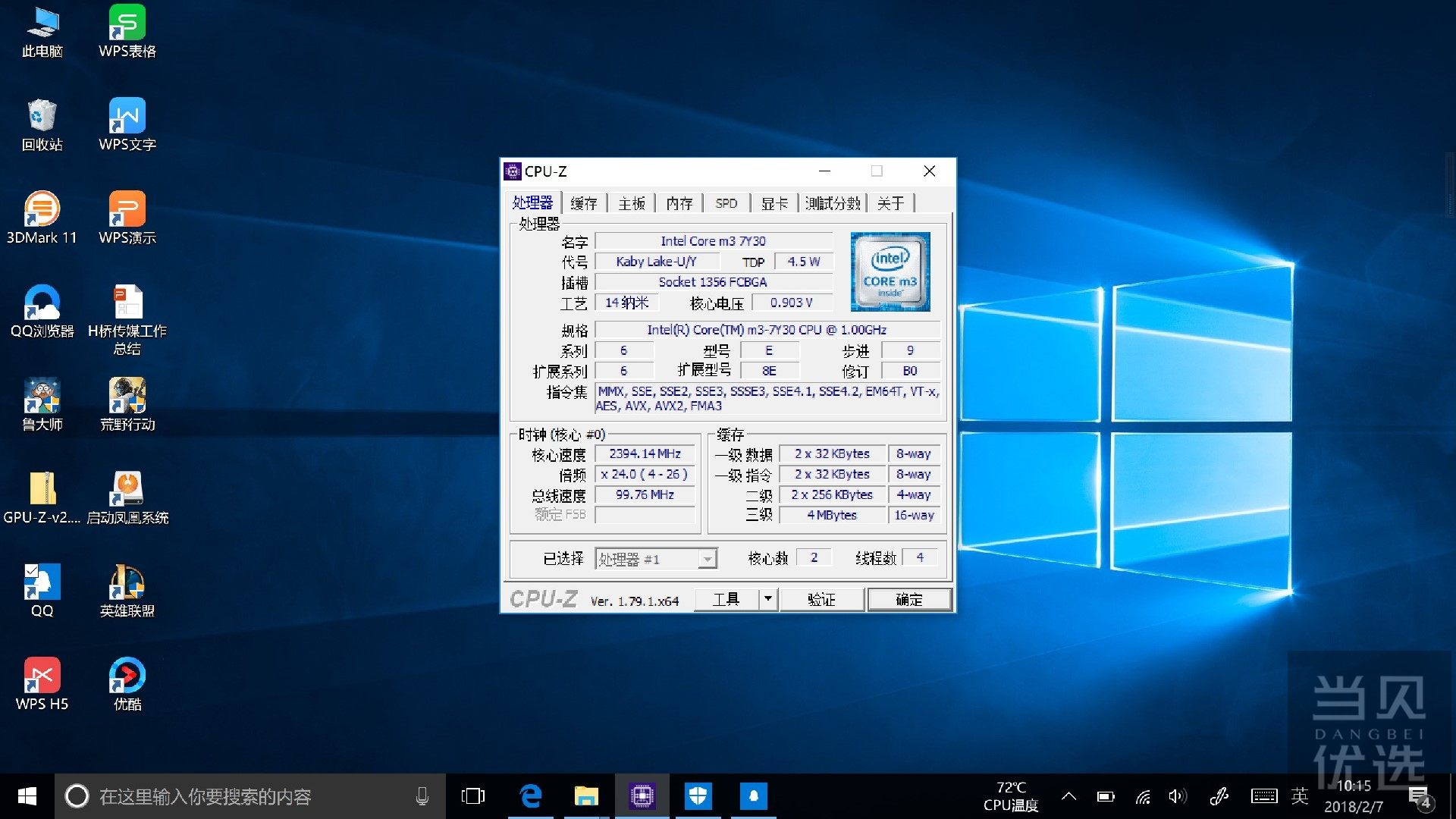Click the 2394.14 MHz core speed value
This screenshot has width=1456, height=819.
pyautogui.click(x=645, y=453)
